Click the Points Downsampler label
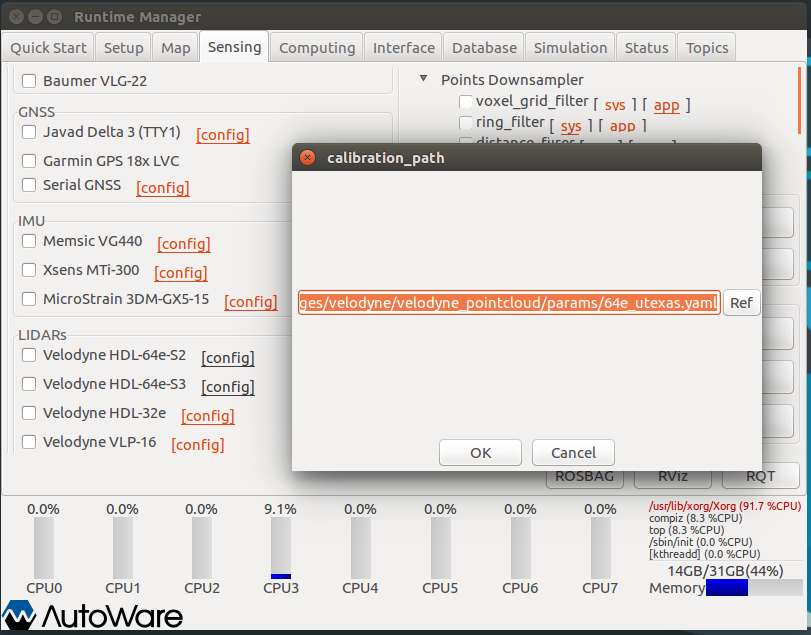 (512, 80)
